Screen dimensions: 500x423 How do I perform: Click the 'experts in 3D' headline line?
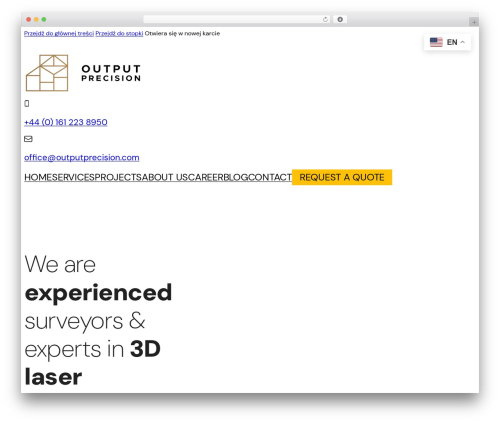click(x=93, y=349)
